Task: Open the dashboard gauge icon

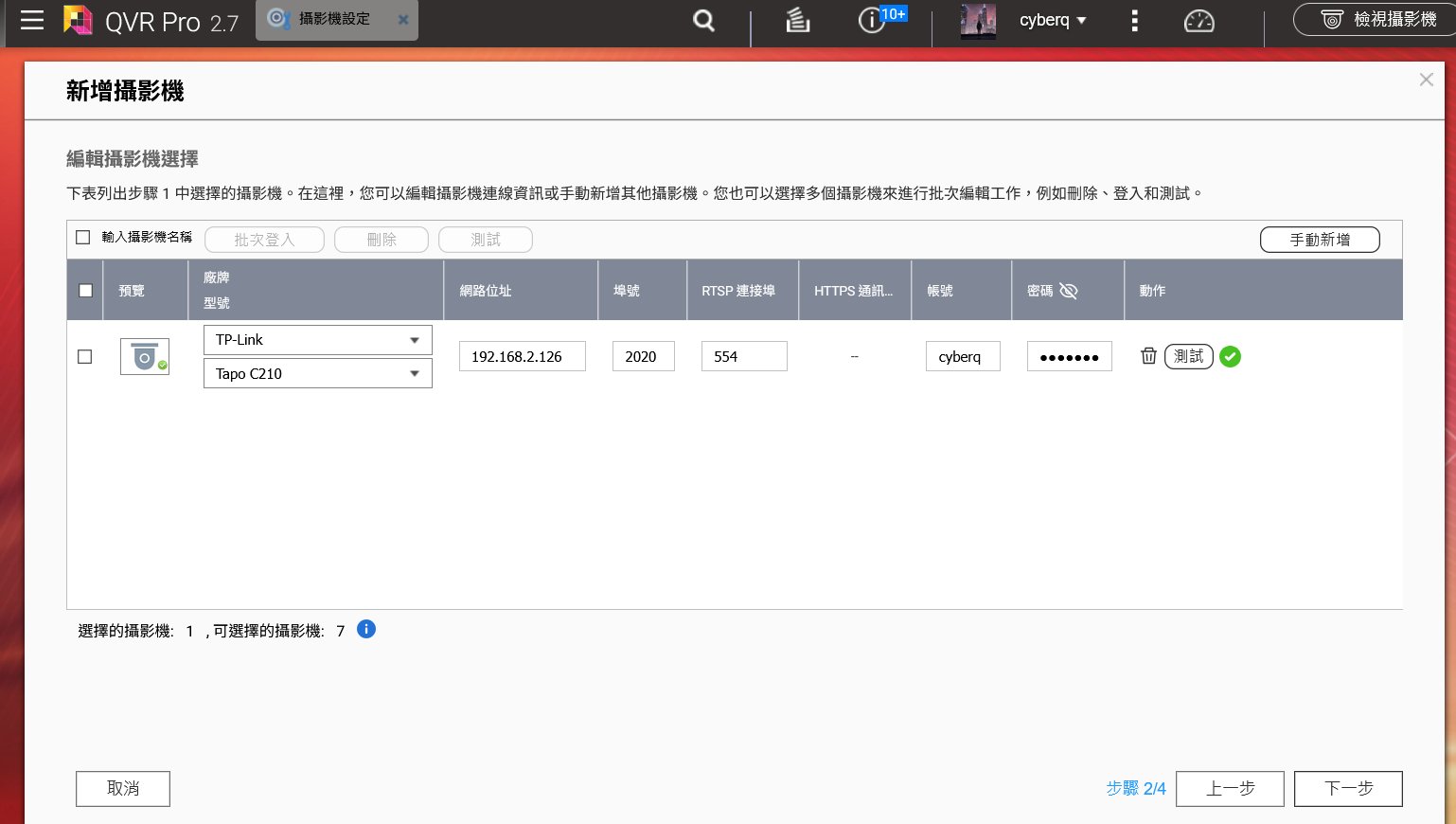Action: pyautogui.click(x=1199, y=20)
